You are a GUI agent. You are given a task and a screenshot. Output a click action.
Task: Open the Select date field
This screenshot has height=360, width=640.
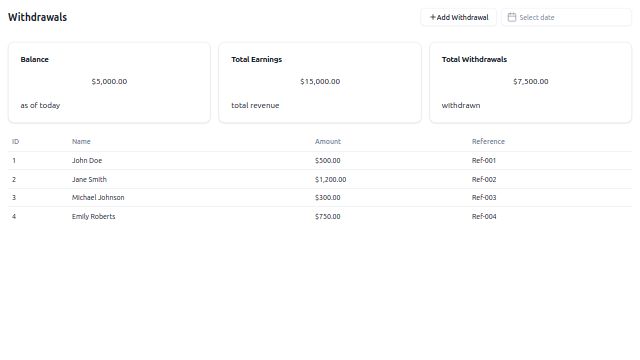pos(567,17)
